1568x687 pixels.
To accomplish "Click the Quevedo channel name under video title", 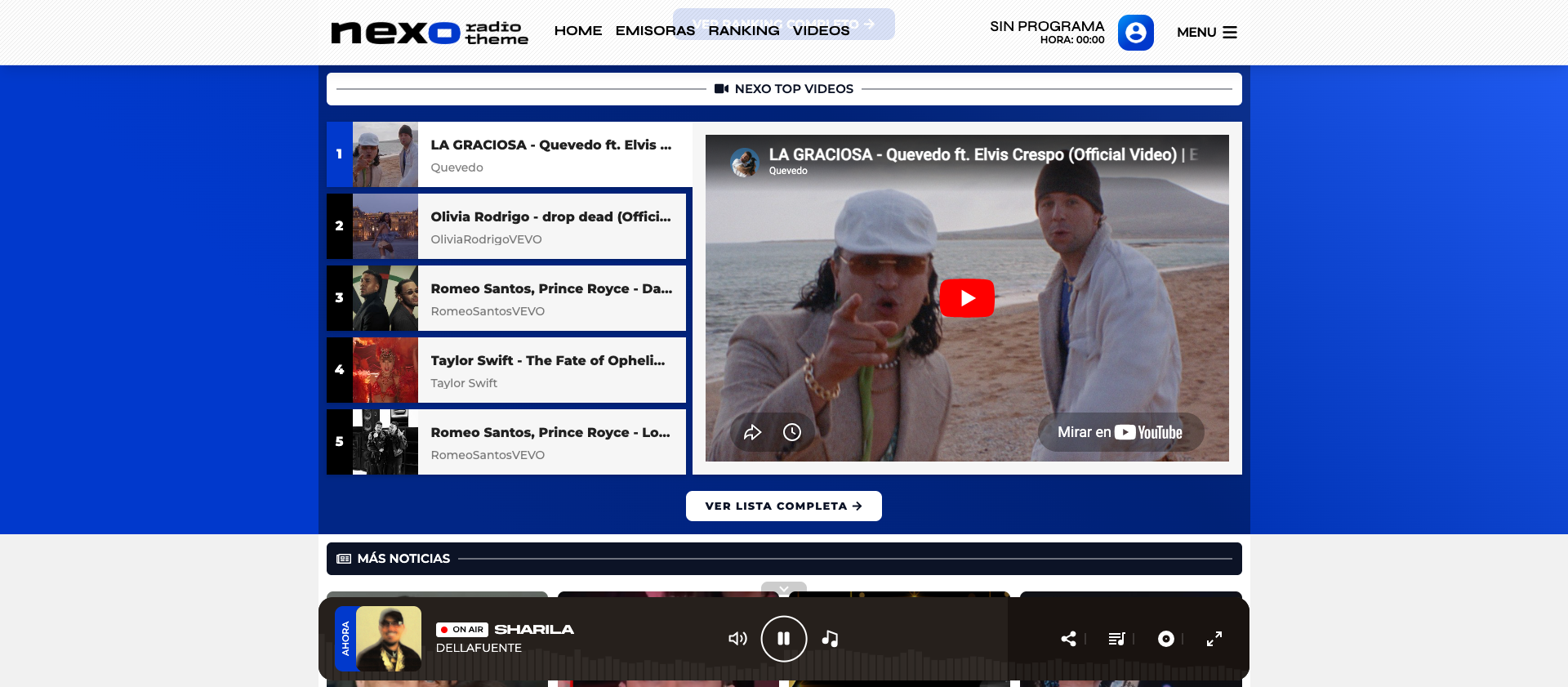I will tap(788, 171).
